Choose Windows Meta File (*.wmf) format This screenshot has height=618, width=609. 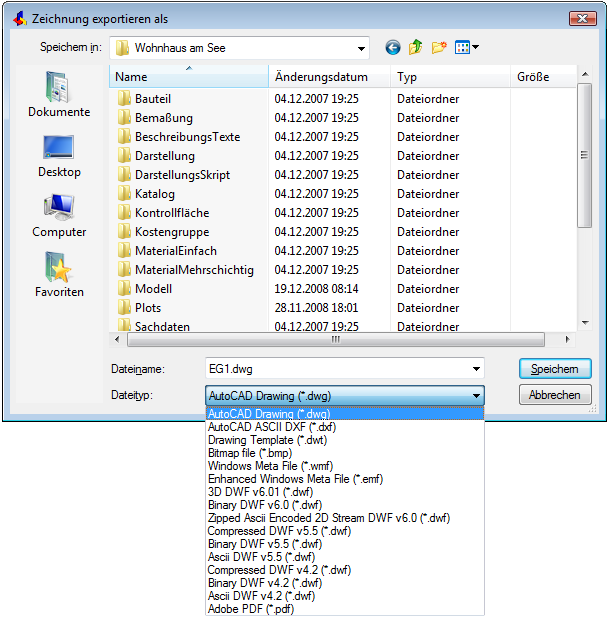(x=345, y=466)
